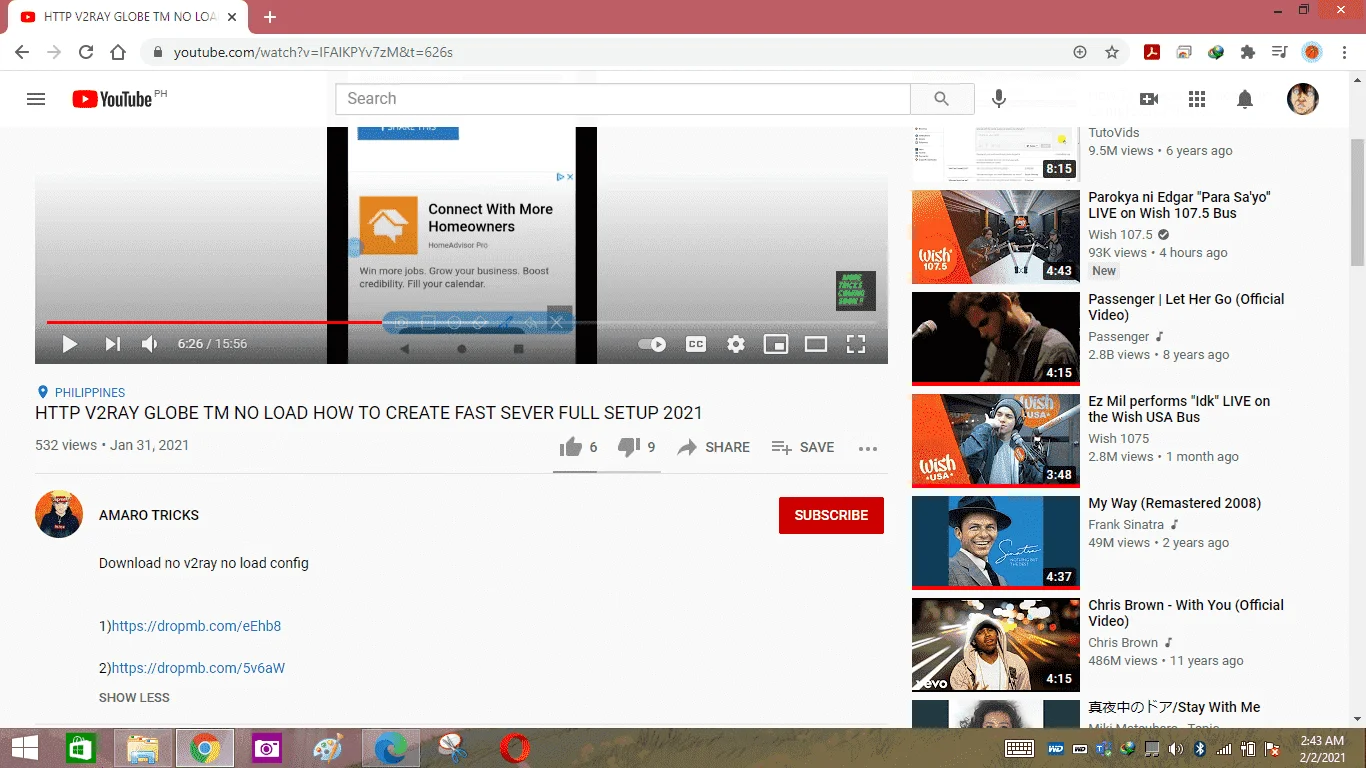The image size is (1366, 768).
Task: Open the Create video camera icon
Action: click(1149, 99)
